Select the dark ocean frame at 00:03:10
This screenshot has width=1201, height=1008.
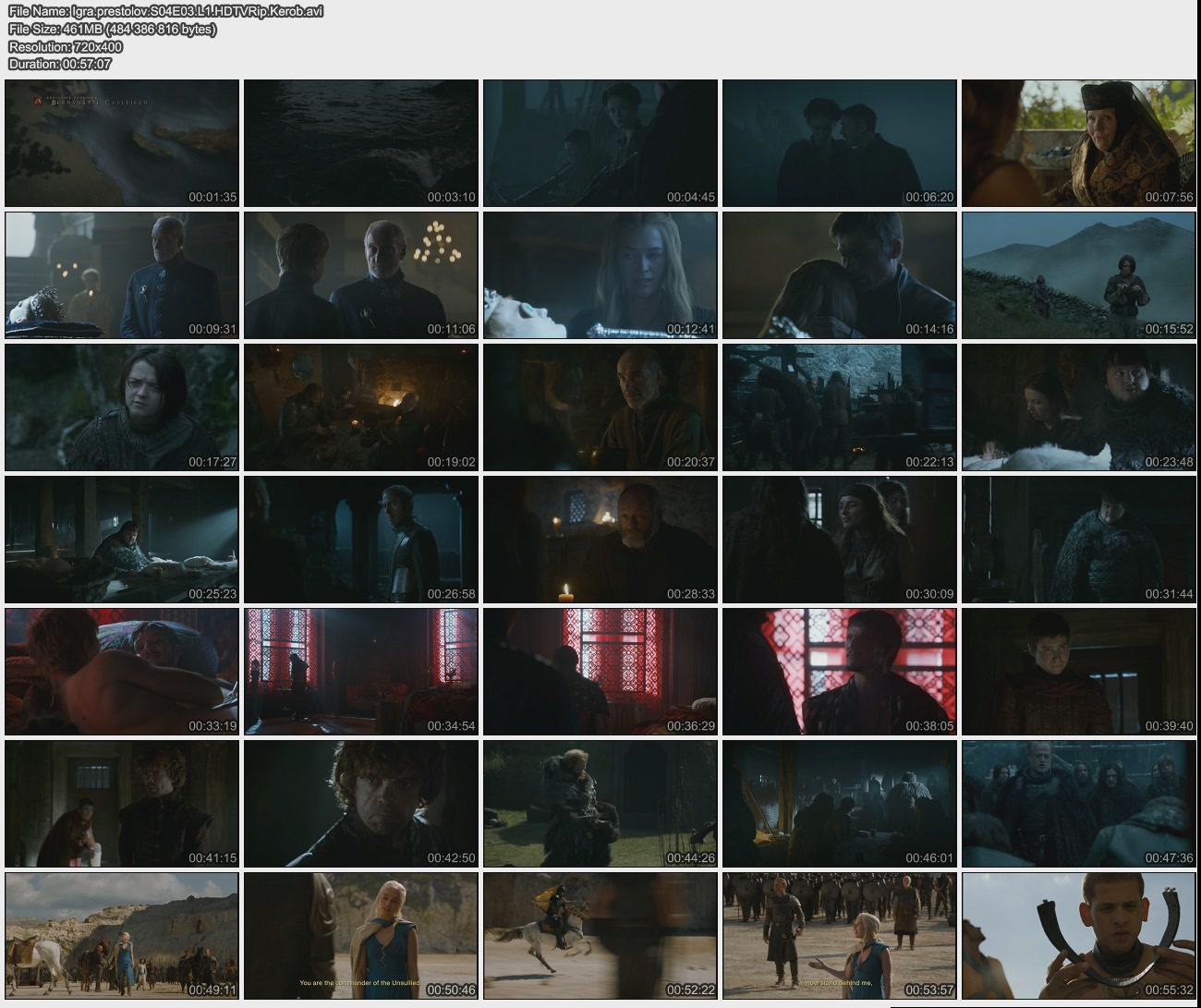(x=361, y=143)
